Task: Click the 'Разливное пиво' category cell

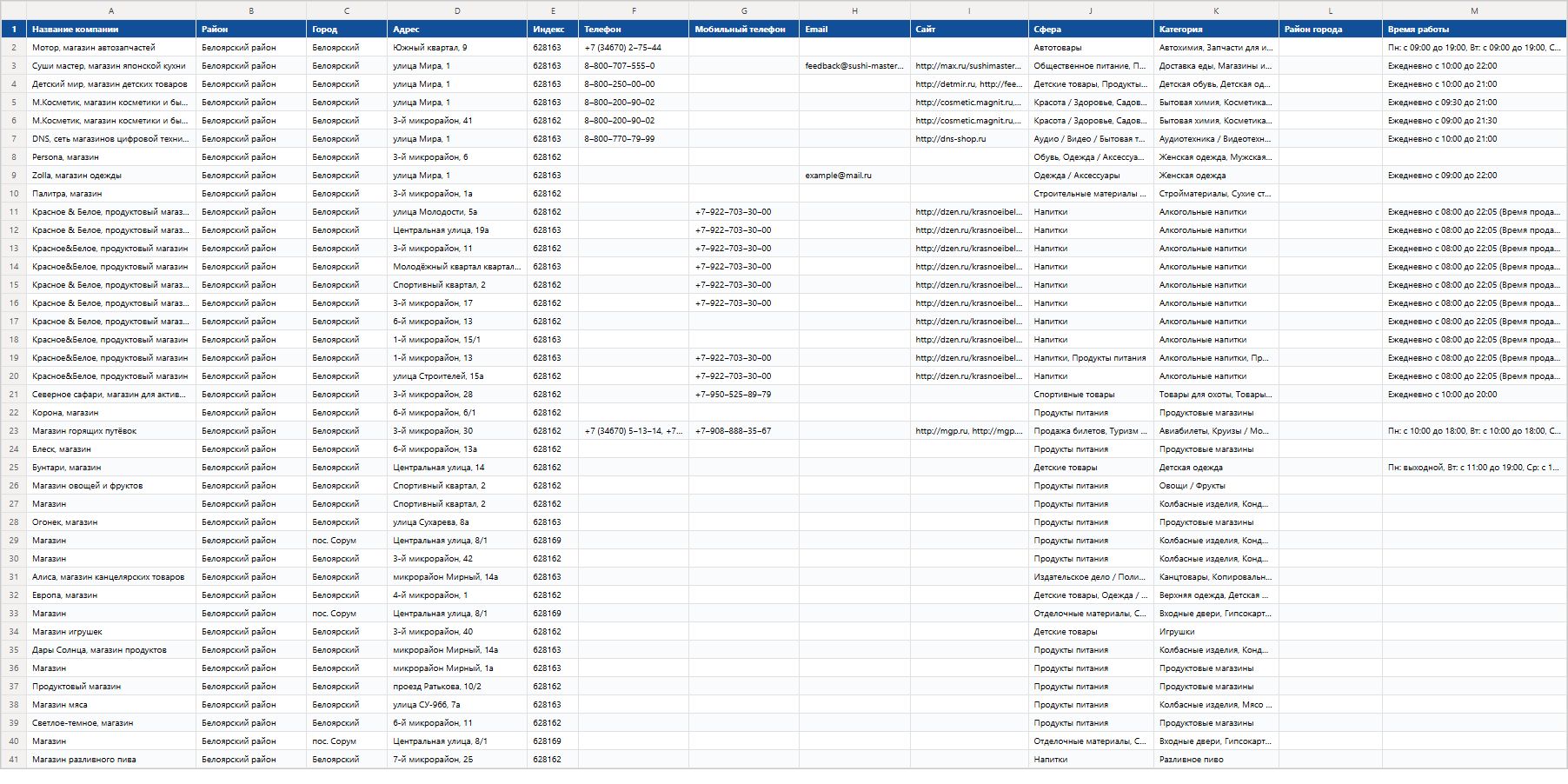Action: (x=1216, y=760)
